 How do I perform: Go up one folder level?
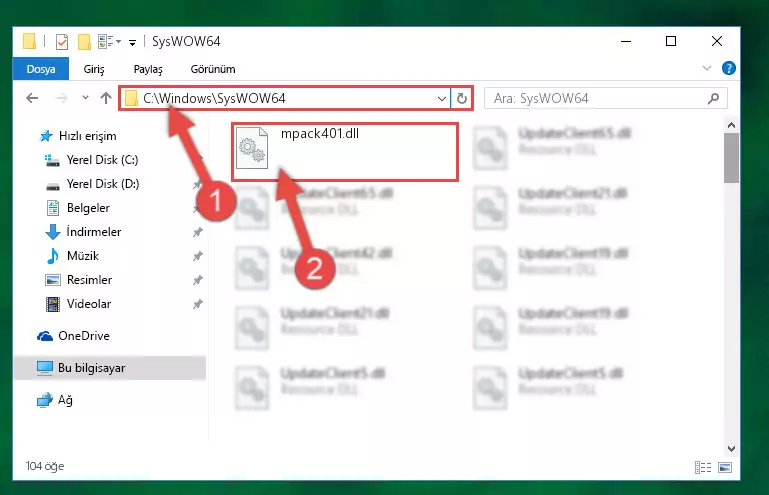pos(106,98)
